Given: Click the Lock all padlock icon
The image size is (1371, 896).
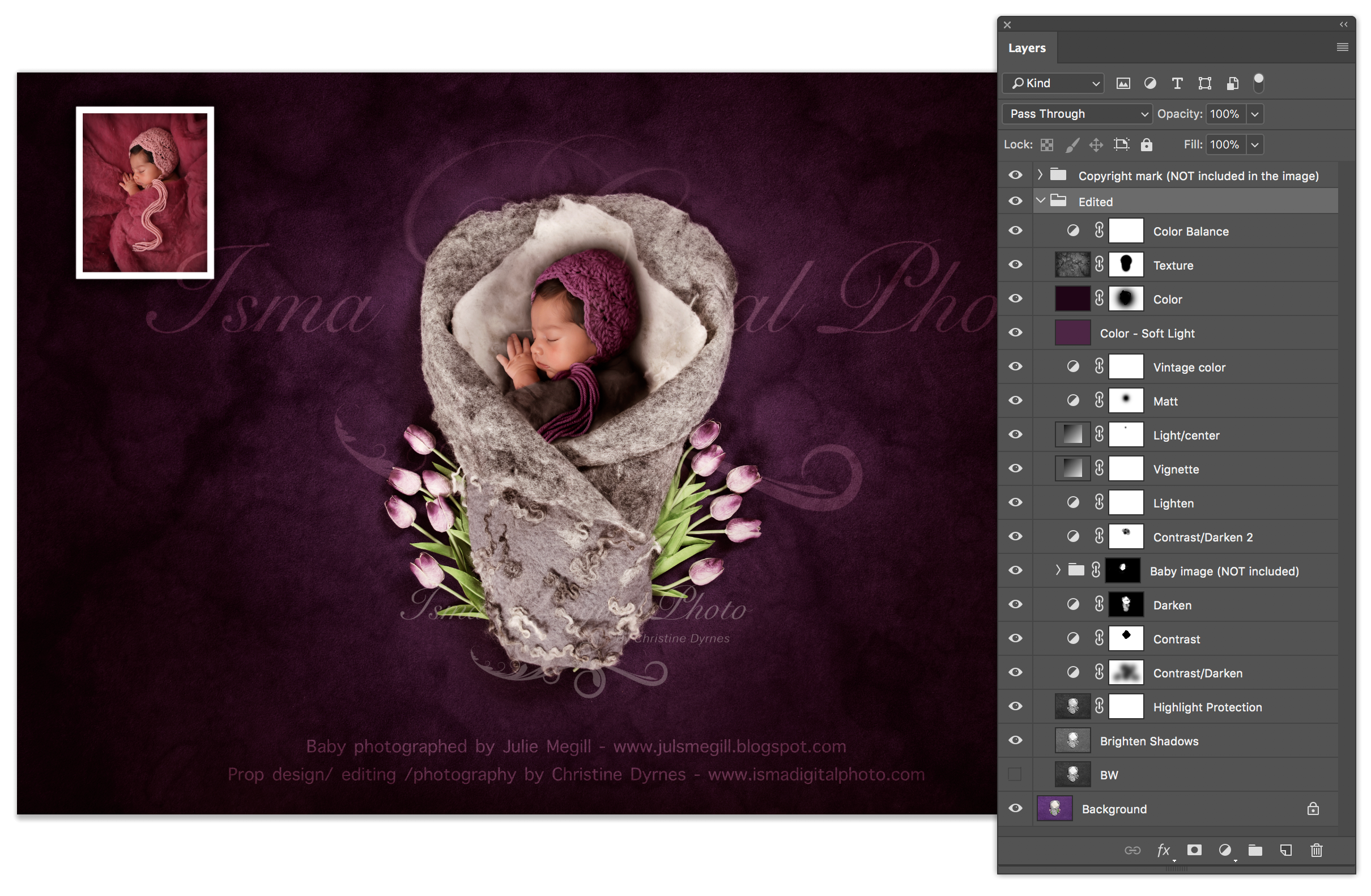Looking at the screenshot, I should point(1147,144).
